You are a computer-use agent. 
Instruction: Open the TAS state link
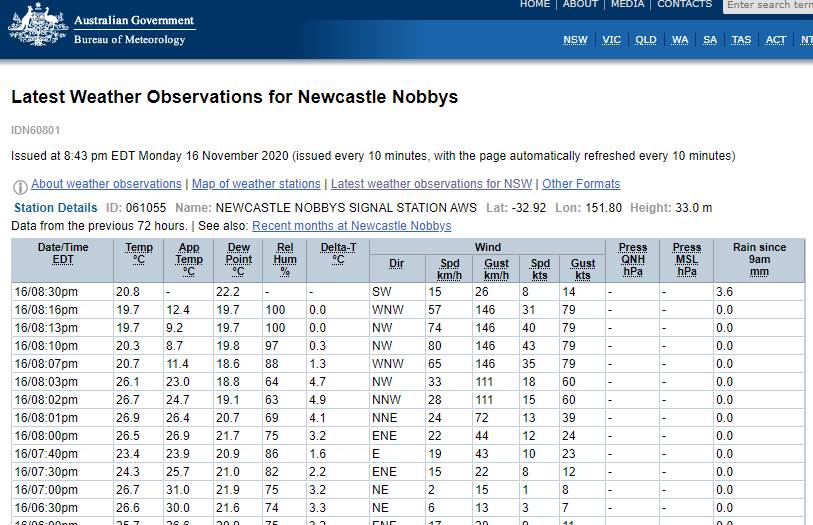click(x=741, y=40)
